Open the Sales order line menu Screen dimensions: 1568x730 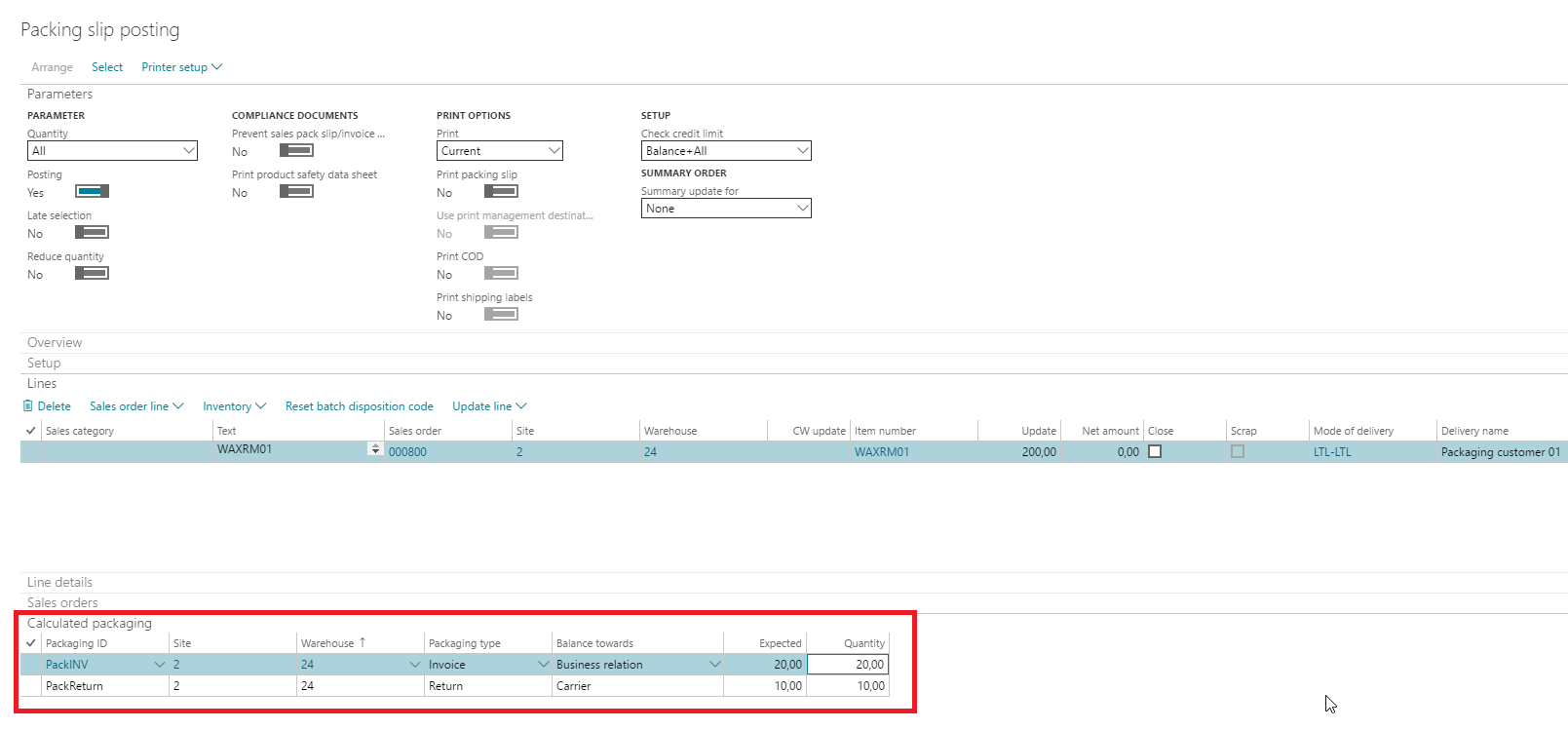click(136, 406)
